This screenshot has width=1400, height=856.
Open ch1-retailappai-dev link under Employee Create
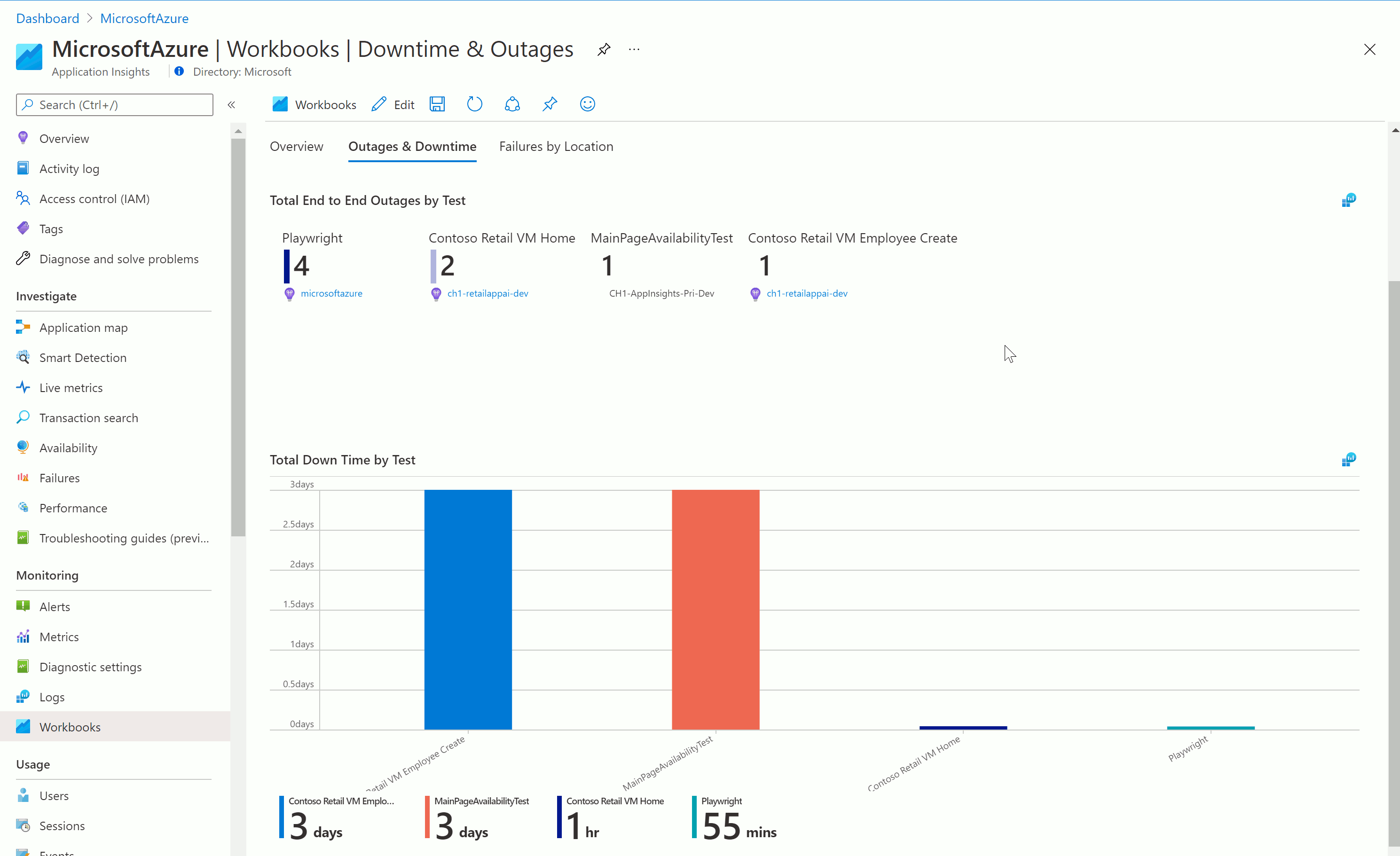(807, 294)
